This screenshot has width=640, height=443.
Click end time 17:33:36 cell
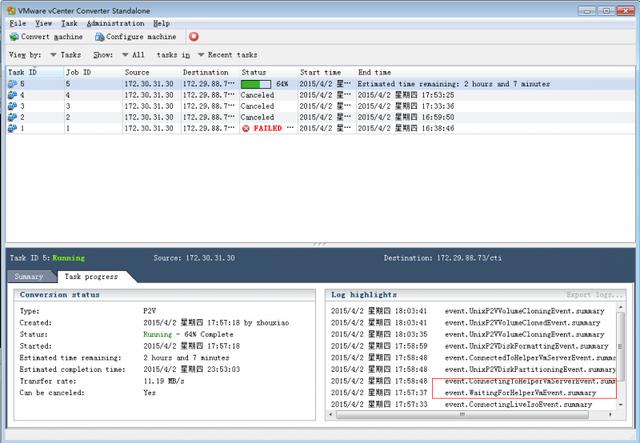pyautogui.click(x=406, y=106)
